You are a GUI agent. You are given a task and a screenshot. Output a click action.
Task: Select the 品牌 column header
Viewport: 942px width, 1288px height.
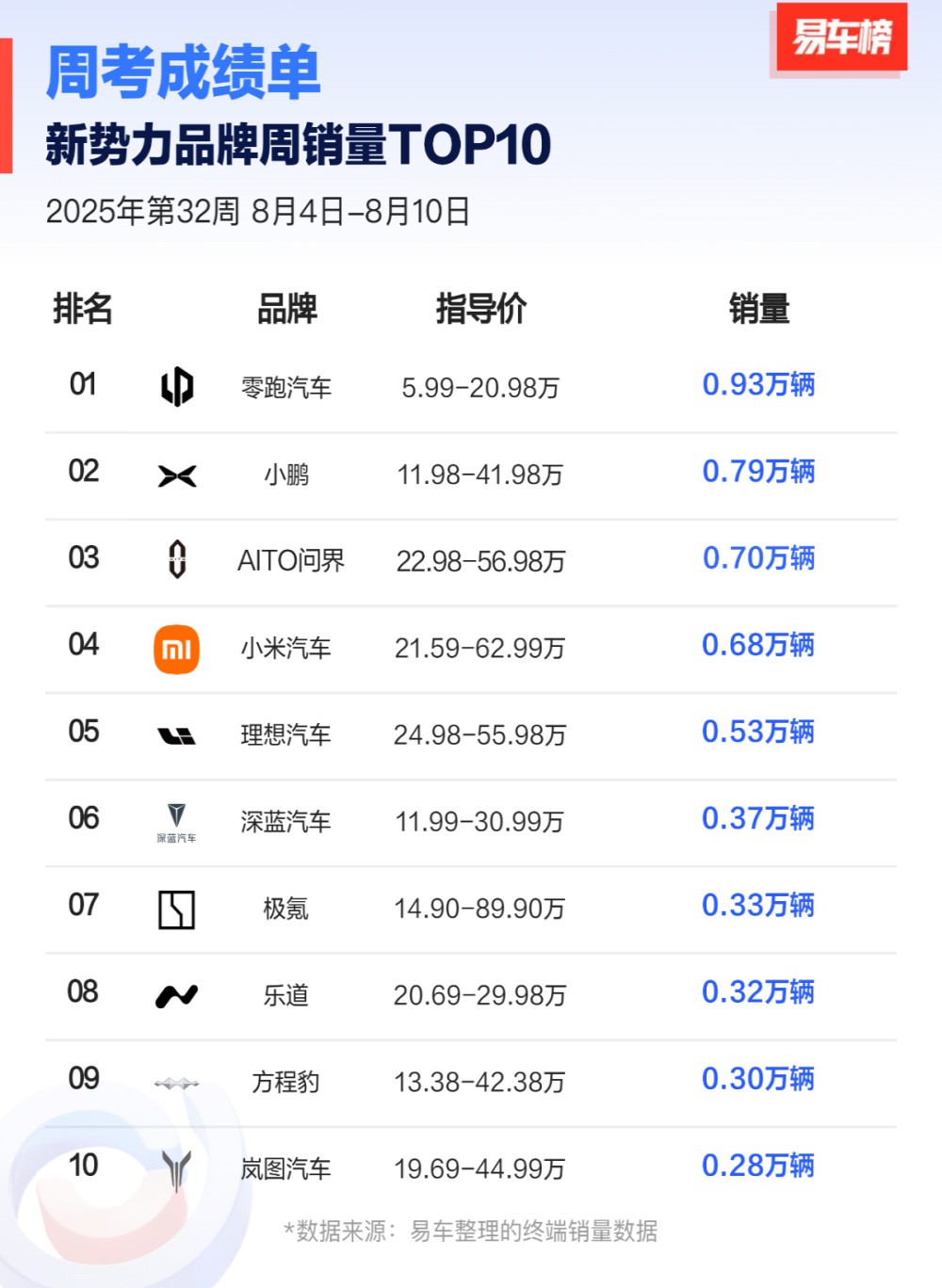[287, 309]
